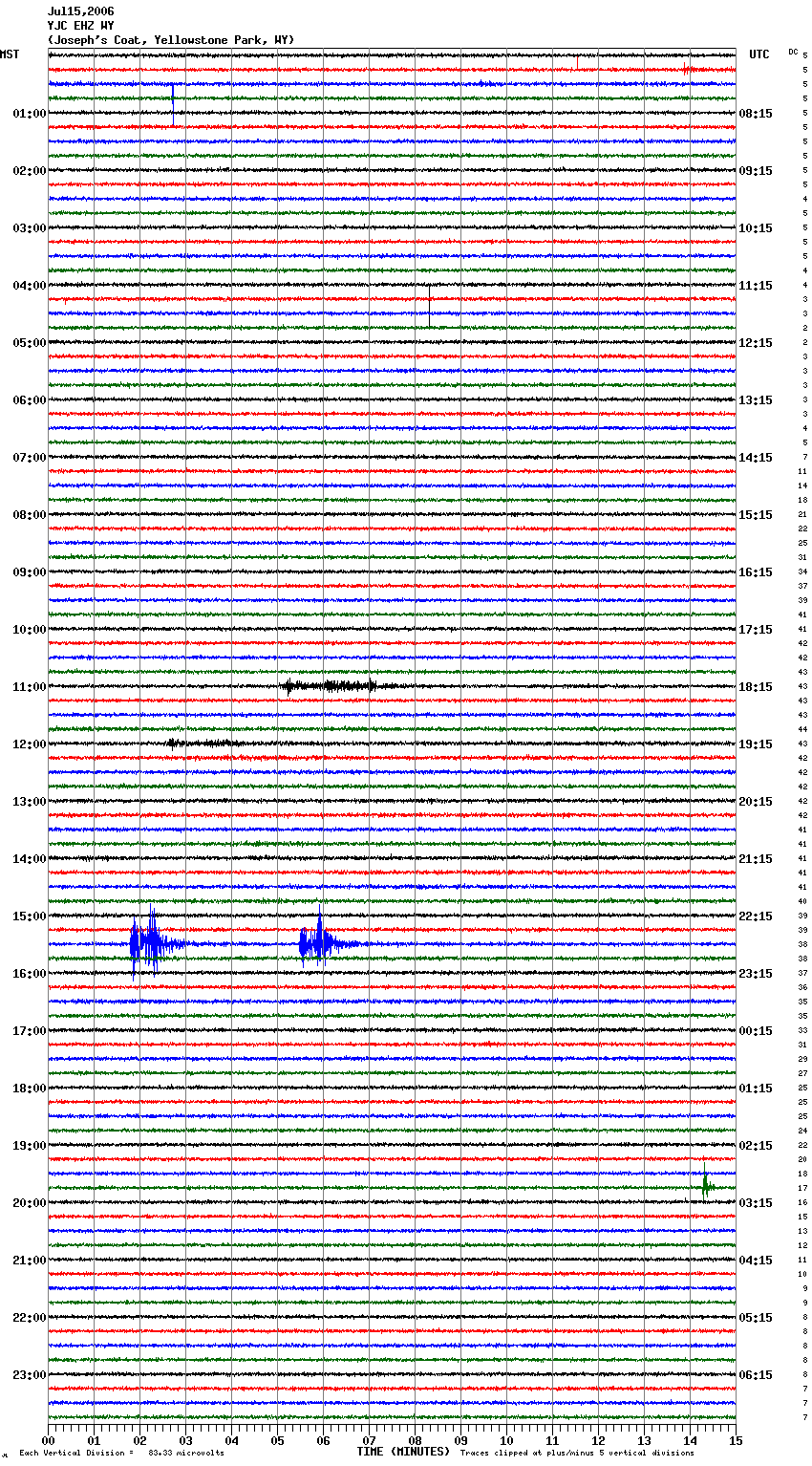Select minute tick label 00 on bottom axis

click(x=49, y=1440)
